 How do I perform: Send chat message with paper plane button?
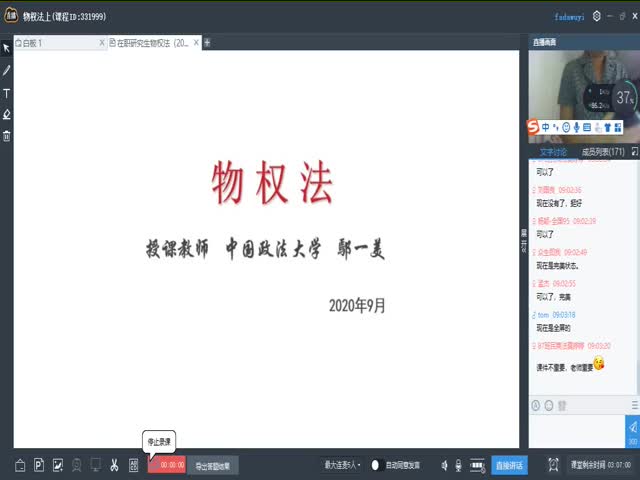[x=632, y=431]
